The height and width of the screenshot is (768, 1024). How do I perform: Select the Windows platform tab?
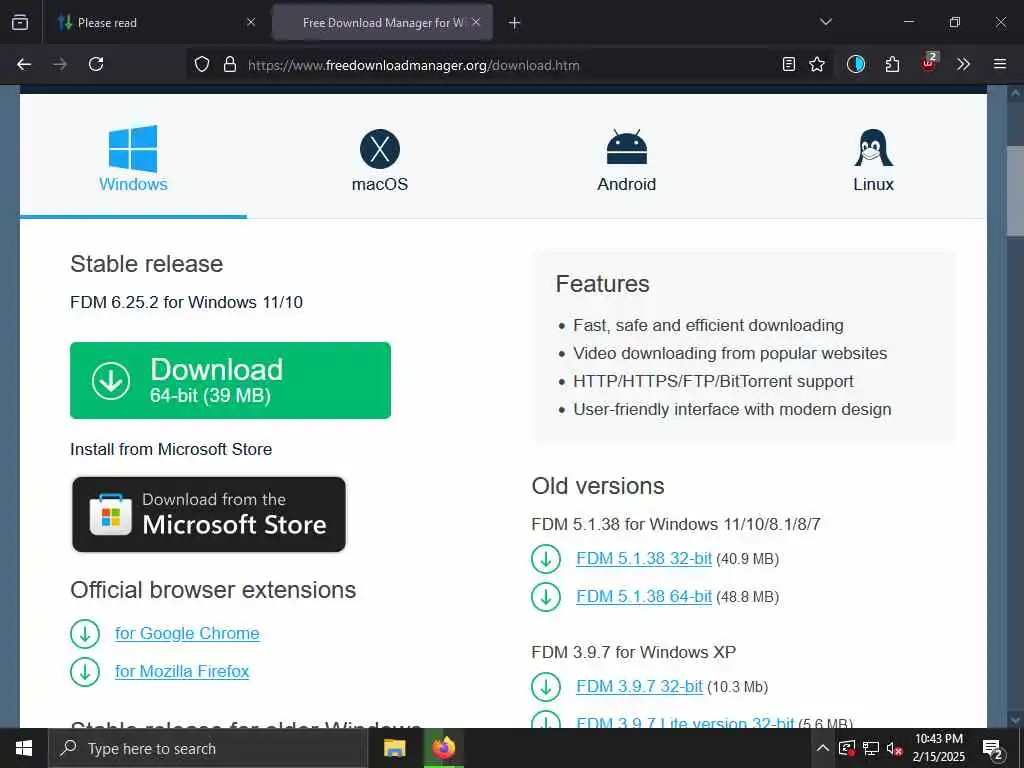pyautogui.click(x=133, y=159)
